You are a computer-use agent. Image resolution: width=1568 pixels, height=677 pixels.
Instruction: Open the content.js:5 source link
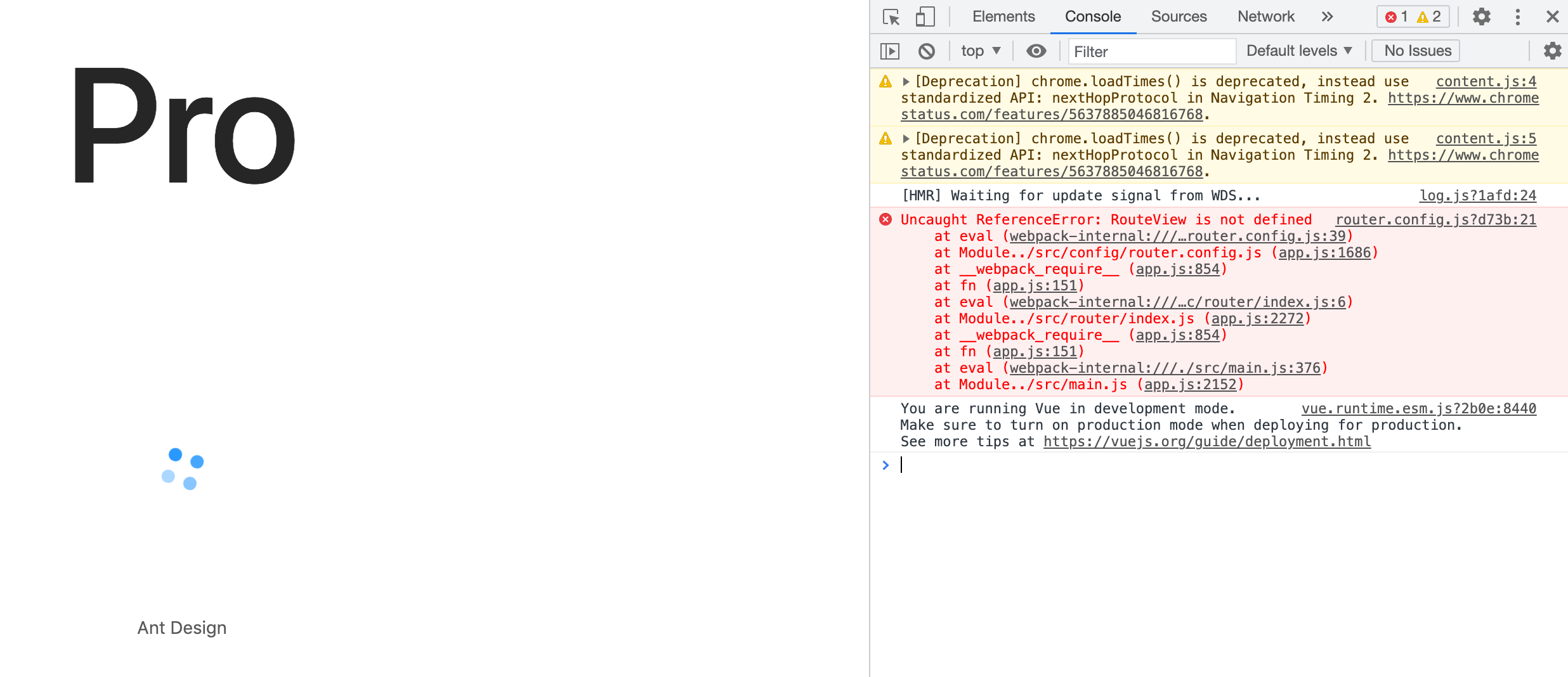(1486, 139)
